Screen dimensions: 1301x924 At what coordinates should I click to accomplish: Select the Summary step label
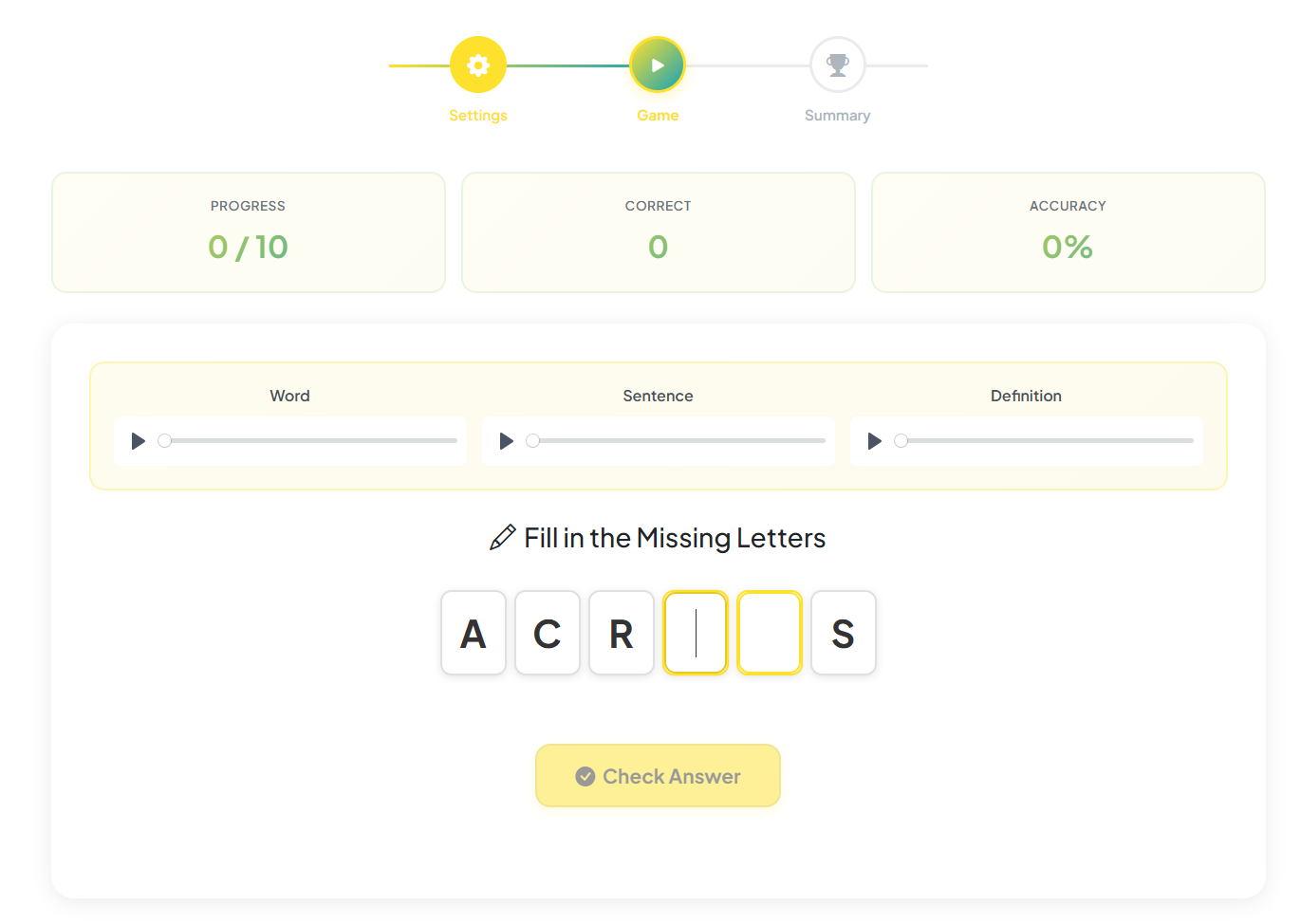pyautogui.click(x=837, y=115)
